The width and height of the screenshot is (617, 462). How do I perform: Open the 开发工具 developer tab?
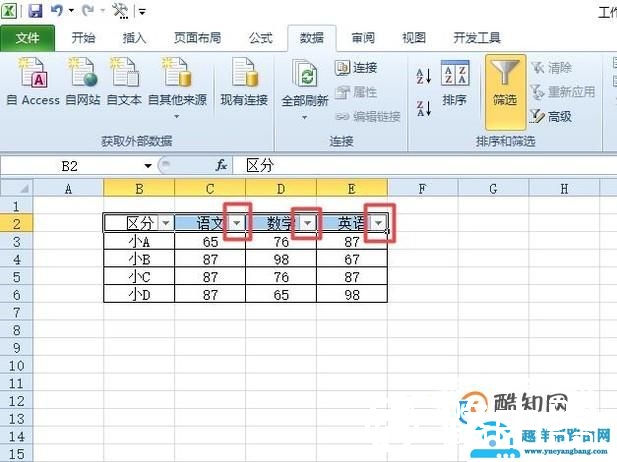click(x=477, y=38)
